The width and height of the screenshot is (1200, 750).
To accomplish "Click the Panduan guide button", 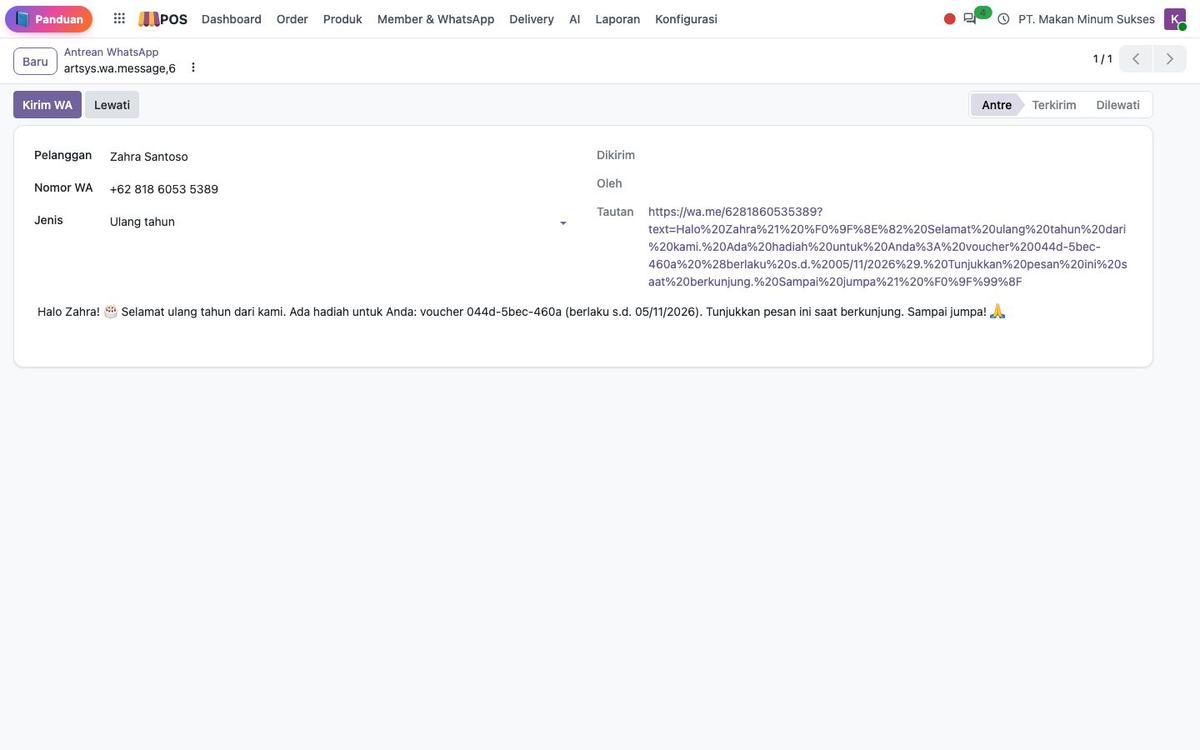I will pos(49,19).
